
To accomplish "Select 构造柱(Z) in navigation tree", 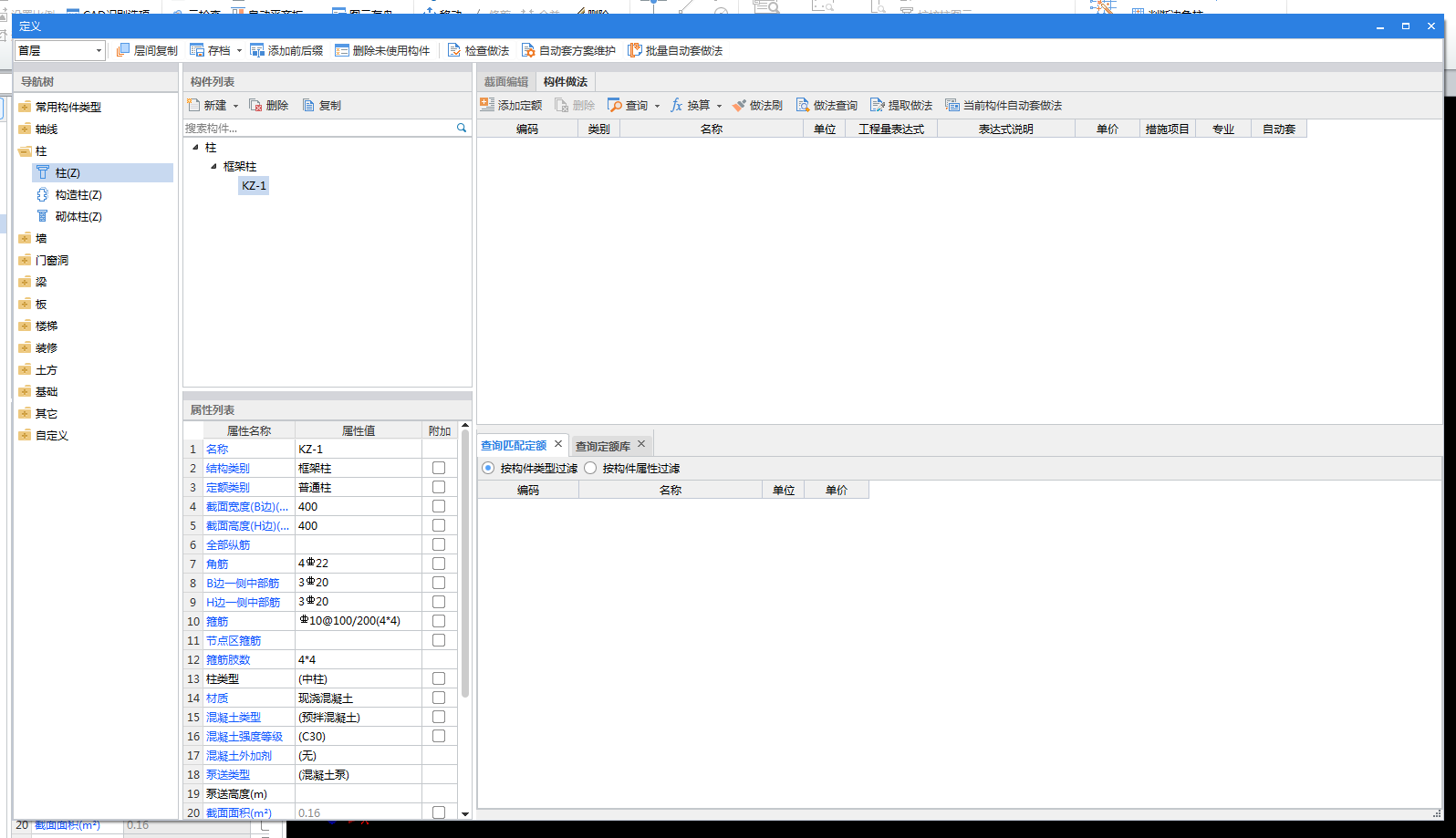I will [78, 194].
